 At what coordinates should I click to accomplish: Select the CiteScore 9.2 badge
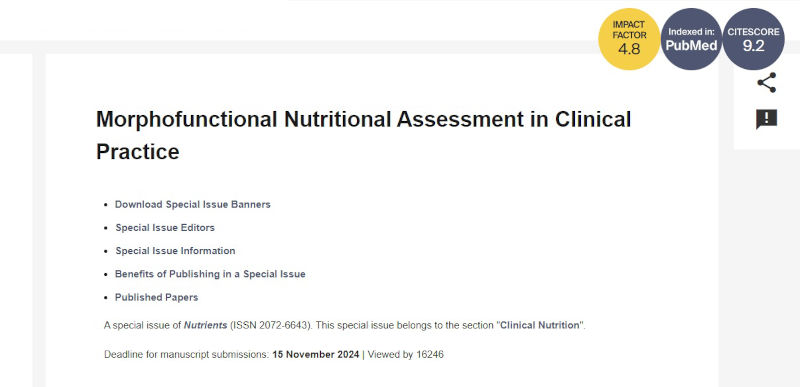[754, 39]
